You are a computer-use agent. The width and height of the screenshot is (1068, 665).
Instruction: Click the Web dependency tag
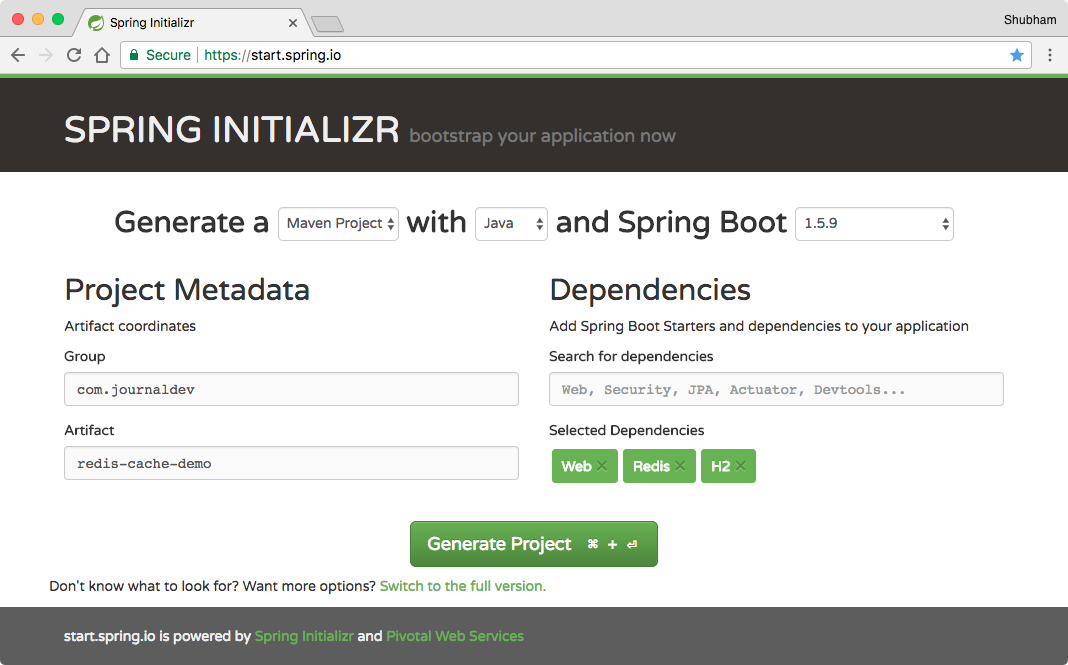[x=585, y=466]
